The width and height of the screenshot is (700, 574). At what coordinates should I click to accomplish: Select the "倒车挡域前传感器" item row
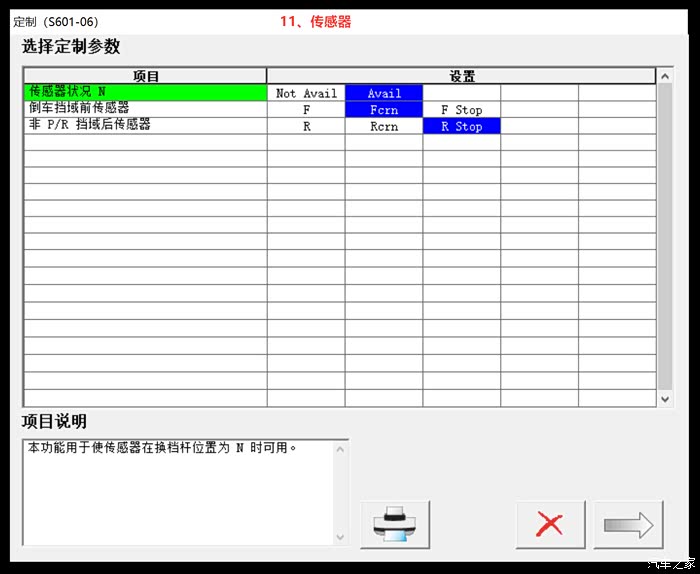click(145, 108)
